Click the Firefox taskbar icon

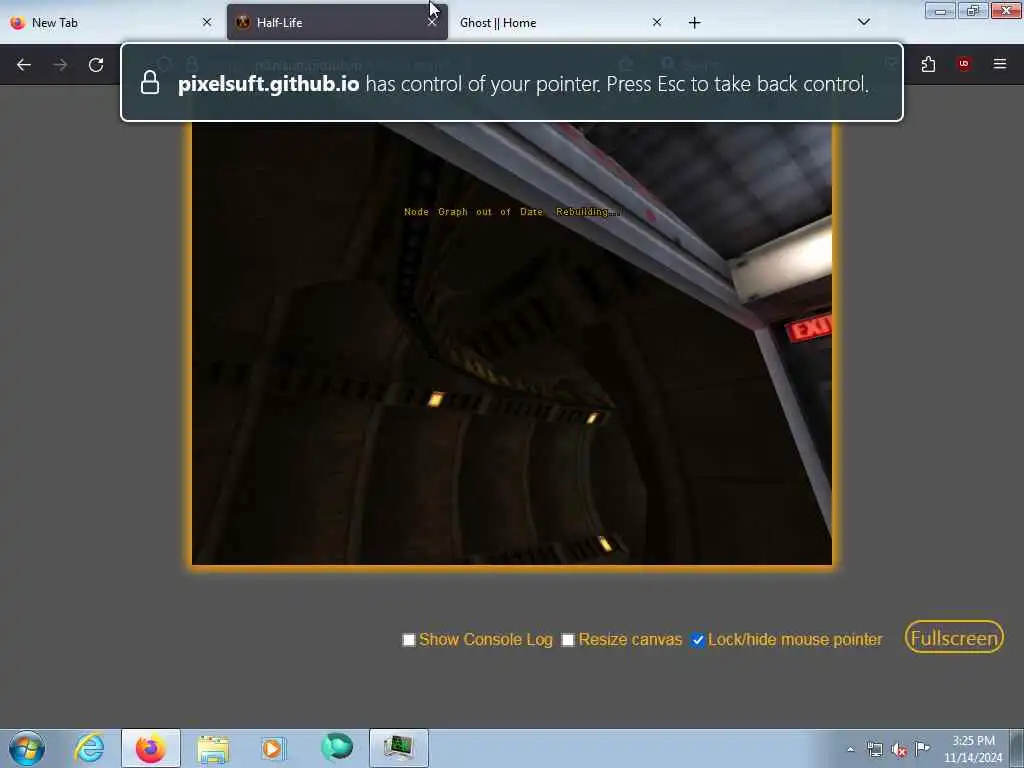coord(150,748)
